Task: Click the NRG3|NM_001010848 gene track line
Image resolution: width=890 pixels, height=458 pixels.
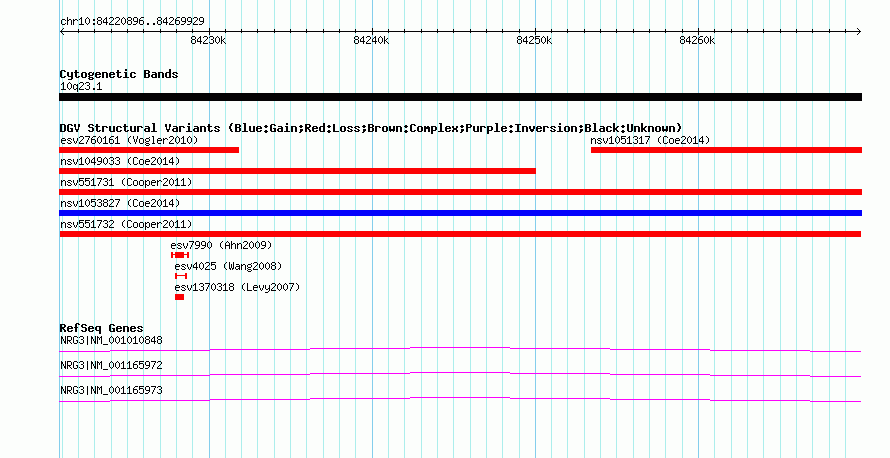Action: click(460, 350)
